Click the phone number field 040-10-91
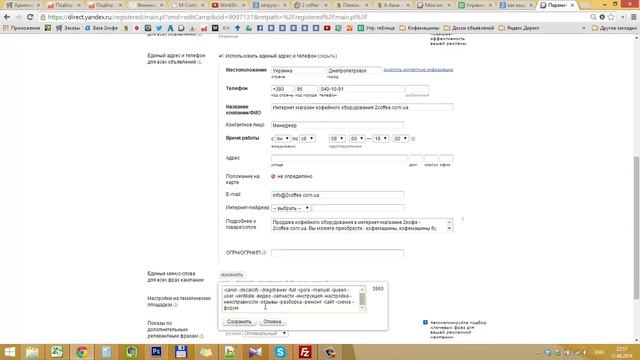This screenshot has height=360, width=640. (x=361, y=89)
